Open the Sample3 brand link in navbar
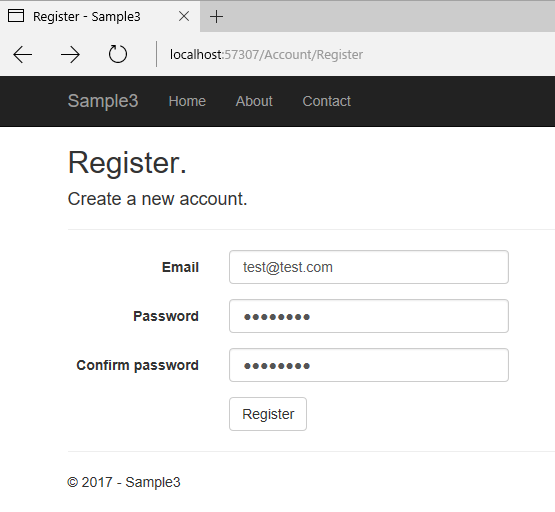555x512 pixels. tap(103, 101)
